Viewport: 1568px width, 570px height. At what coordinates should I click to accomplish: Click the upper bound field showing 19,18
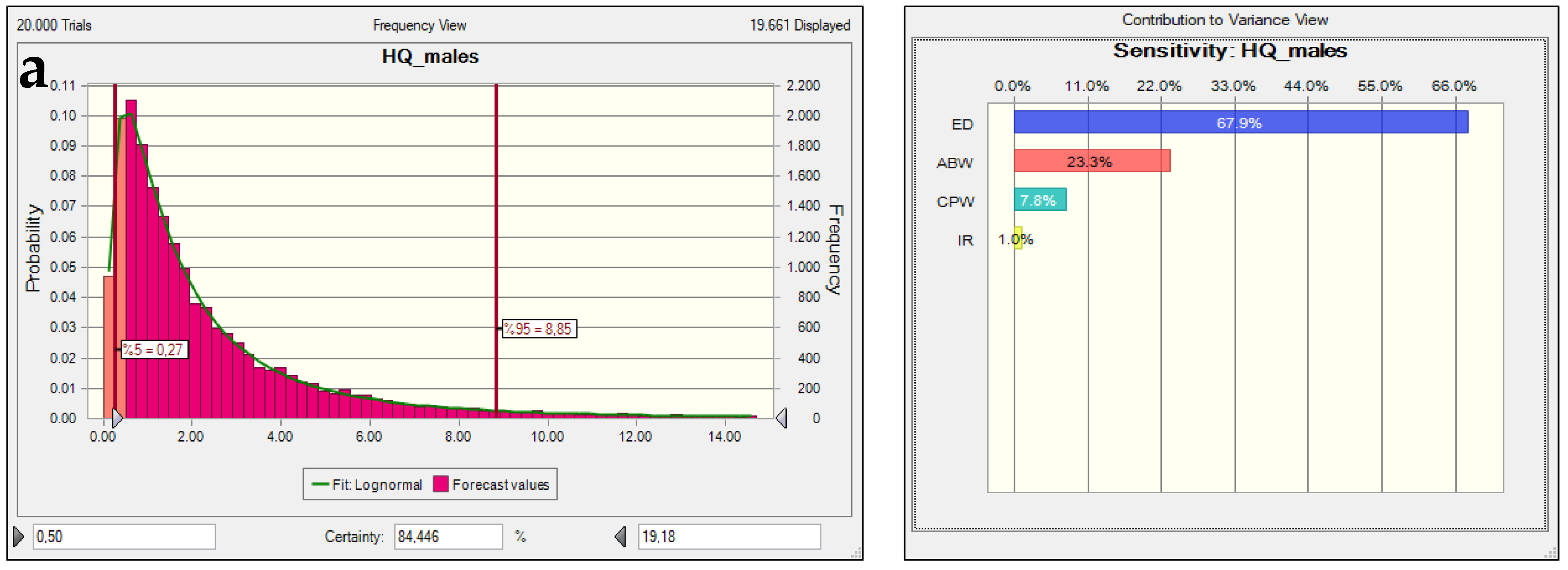coord(729,536)
